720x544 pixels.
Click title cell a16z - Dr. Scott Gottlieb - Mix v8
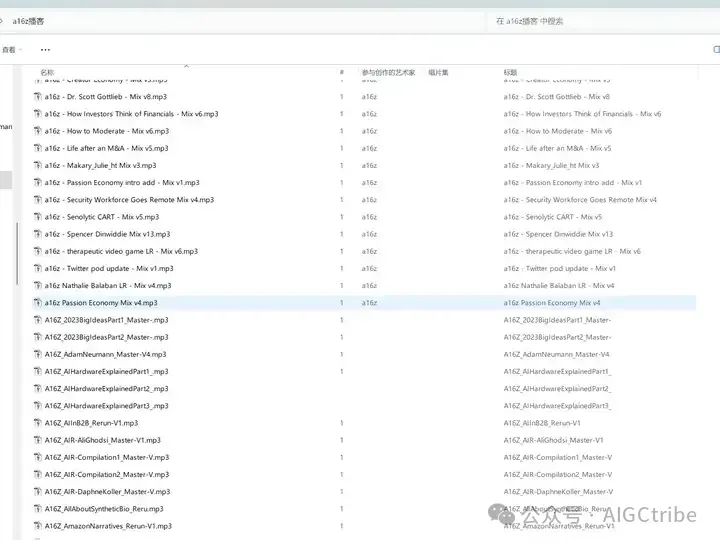point(557,97)
